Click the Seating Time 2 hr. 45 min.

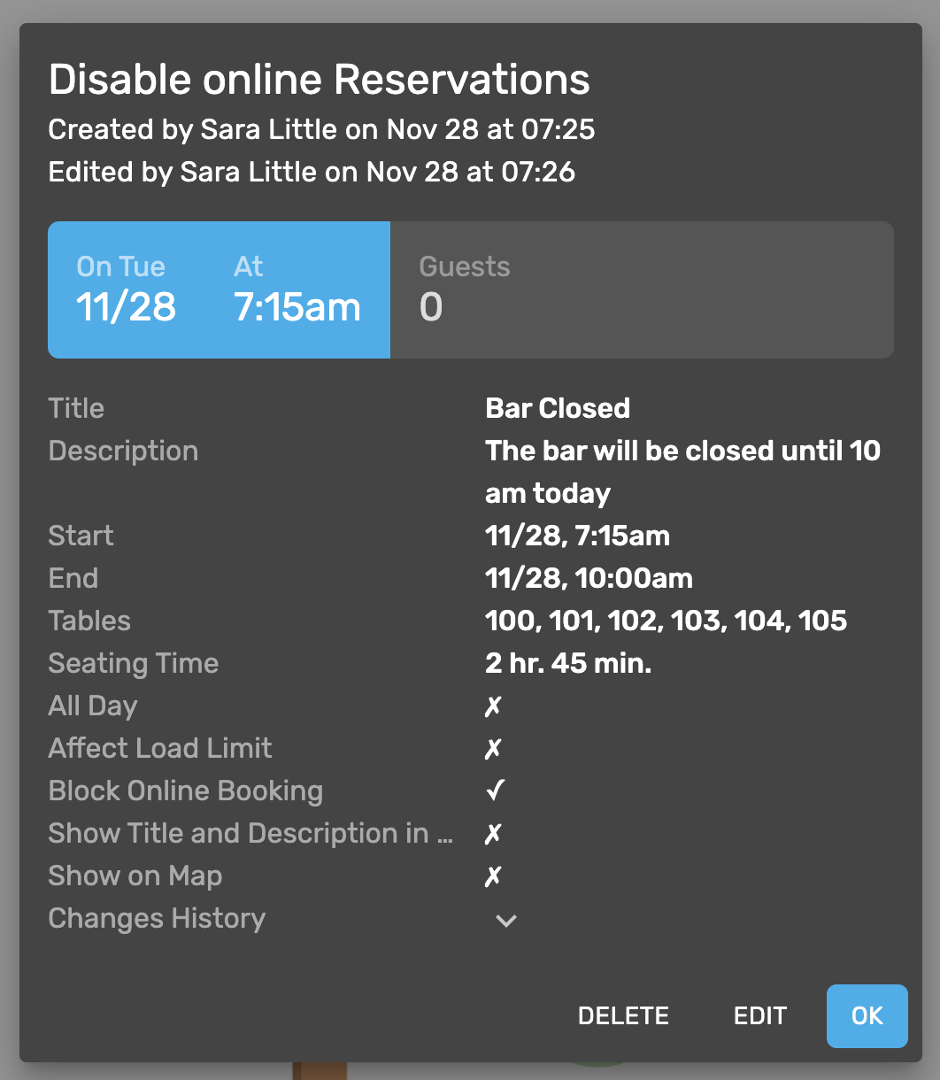tap(568, 663)
